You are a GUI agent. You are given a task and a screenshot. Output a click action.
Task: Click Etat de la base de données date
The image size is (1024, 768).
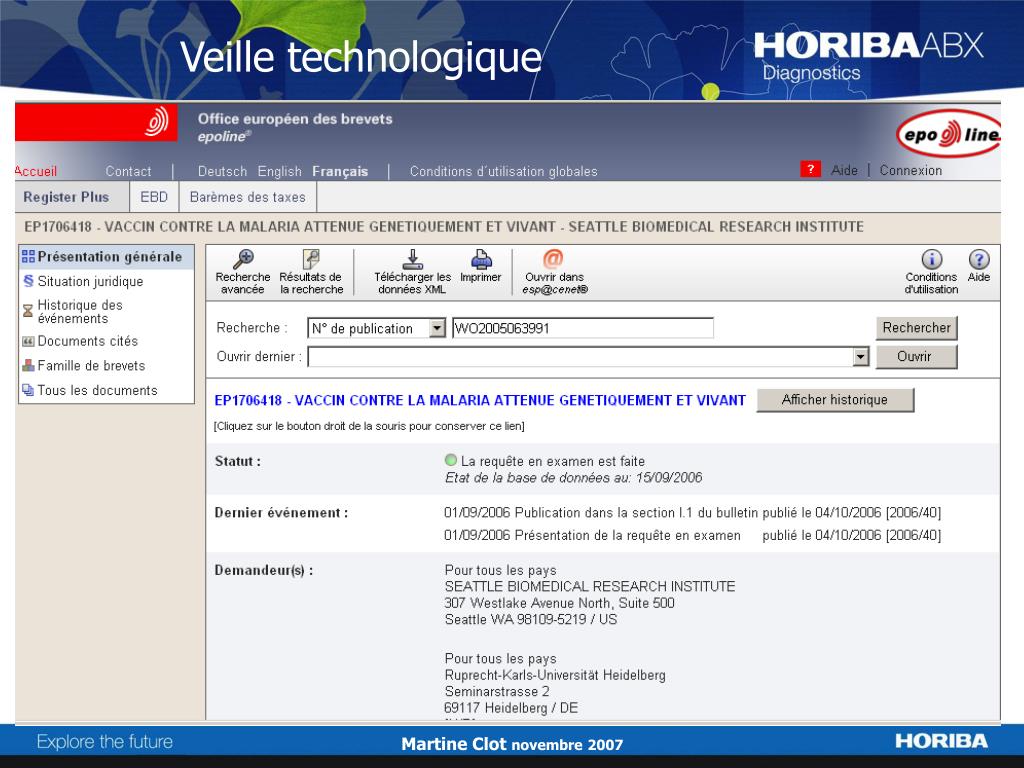pos(573,477)
